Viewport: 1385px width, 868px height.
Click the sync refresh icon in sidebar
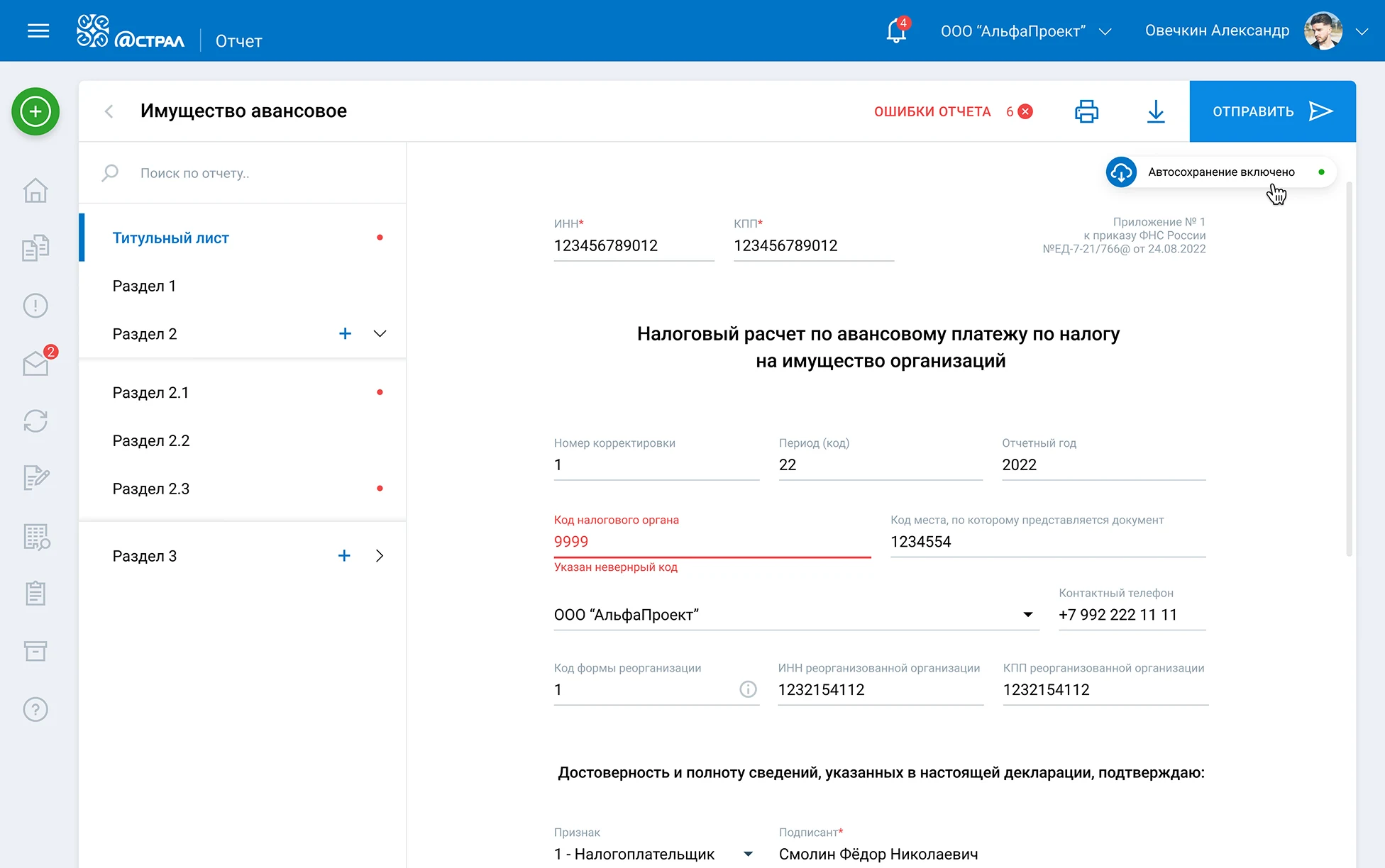[35, 421]
